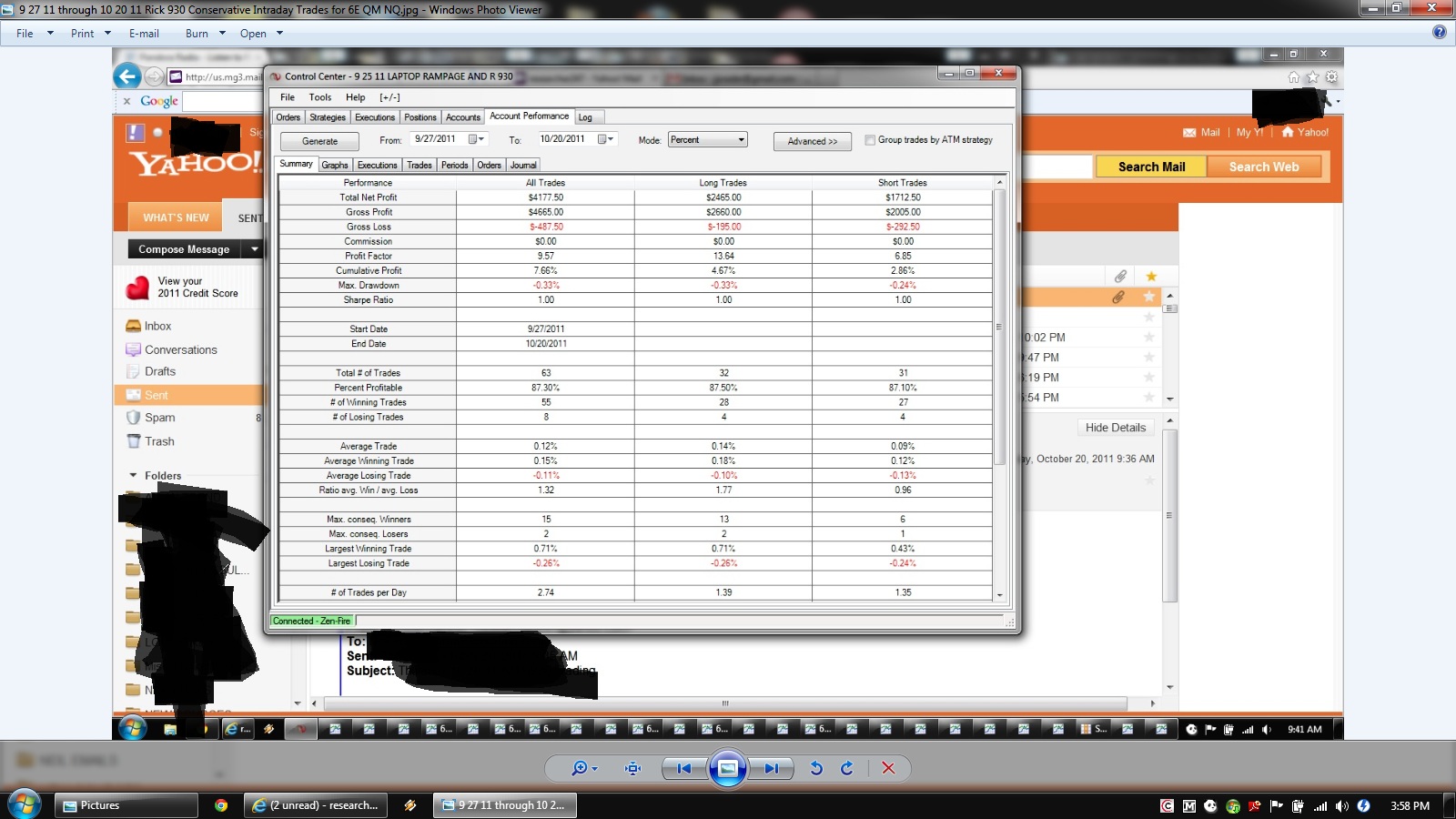Collapse the Folders section in Yahoo Mail

tap(133, 475)
